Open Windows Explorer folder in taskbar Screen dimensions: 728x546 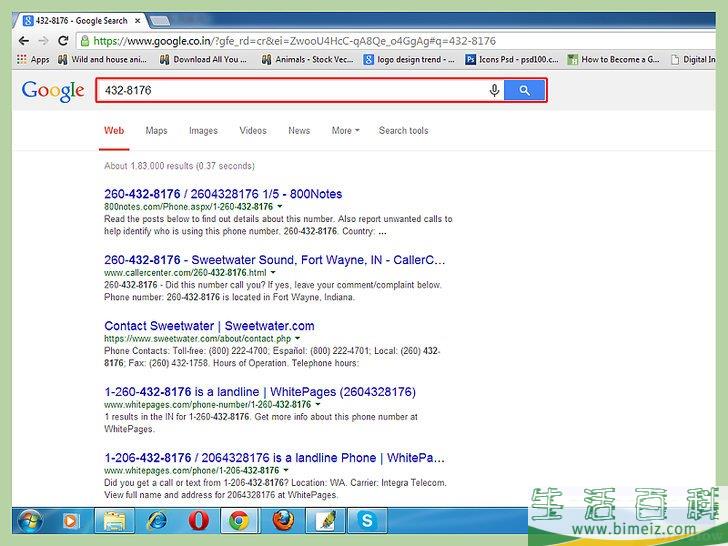pyautogui.click(x=114, y=521)
